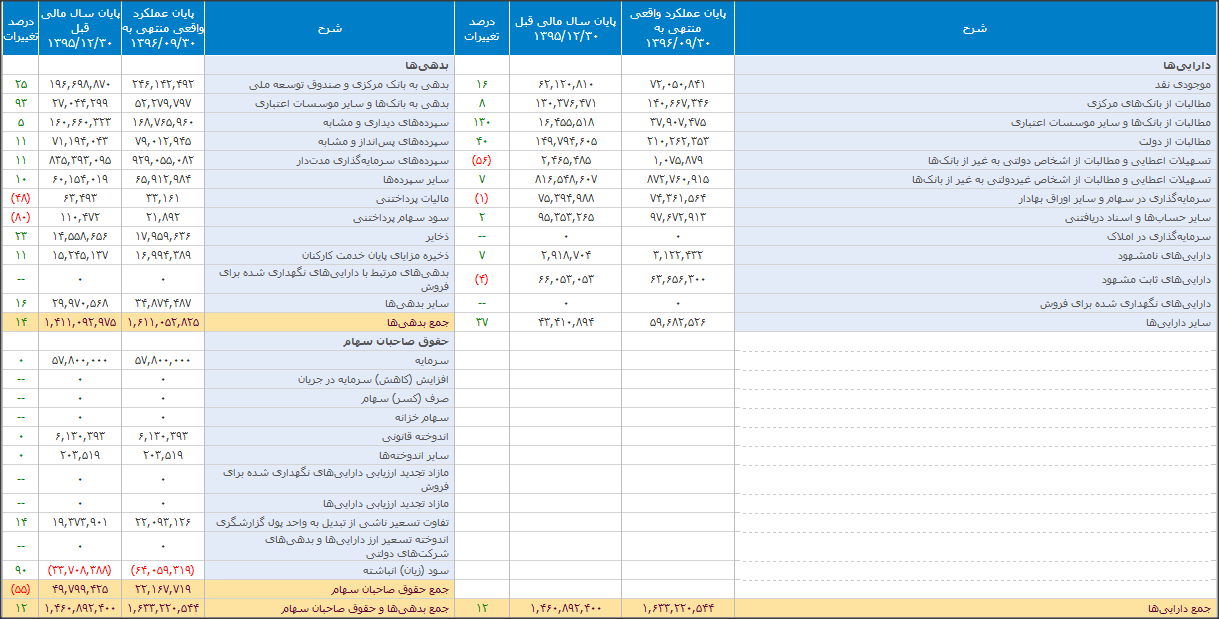This screenshot has height=619, width=1219.
Task: Click the red (۸۰) percent change value
Action: (20, 217)
